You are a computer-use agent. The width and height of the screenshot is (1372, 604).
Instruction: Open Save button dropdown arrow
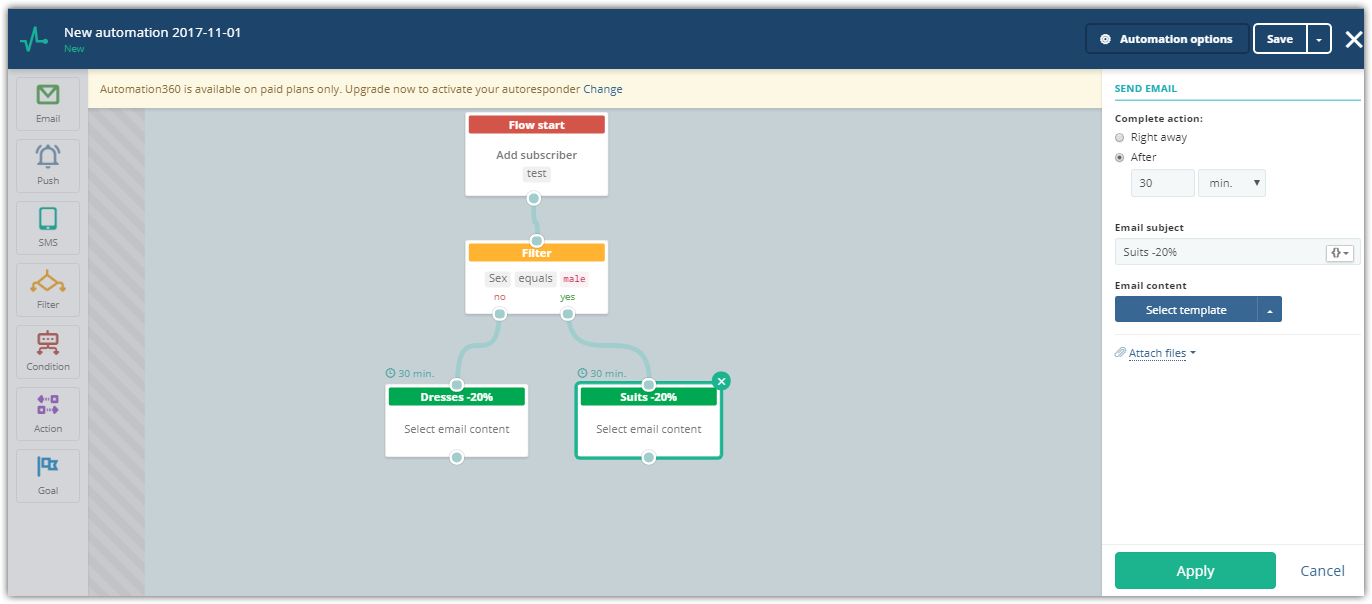click(x=1319, y=39)
